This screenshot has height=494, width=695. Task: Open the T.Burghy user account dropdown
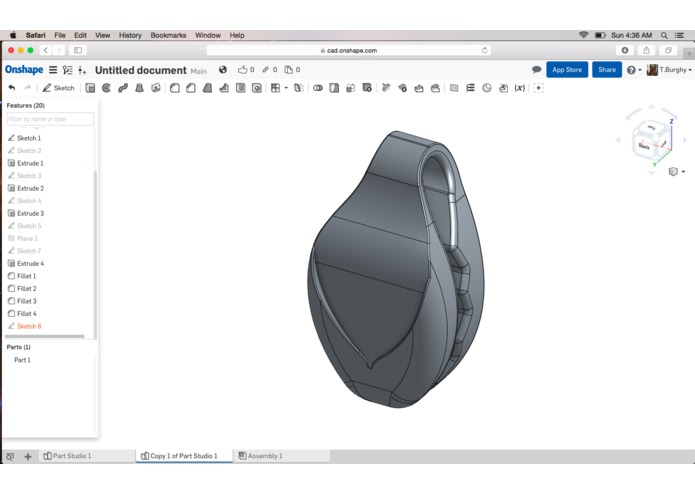(669, 70)
